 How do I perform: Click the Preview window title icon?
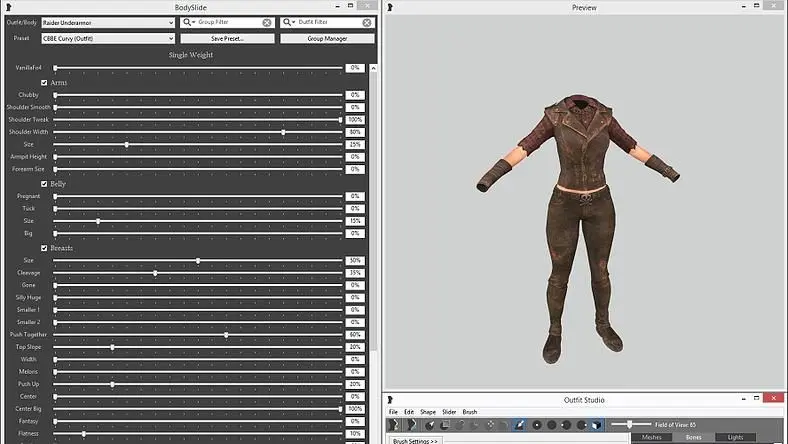[x=390, y=7]
